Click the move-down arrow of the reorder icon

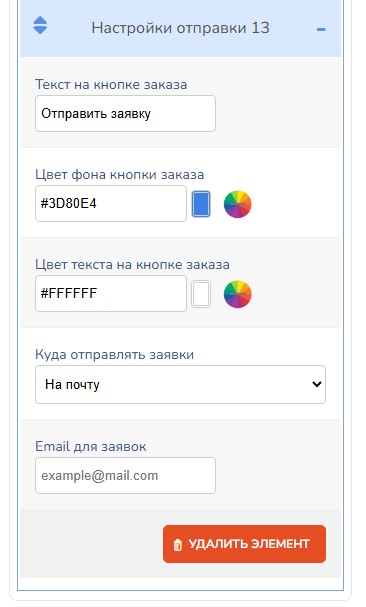click(x=40, y=31)
